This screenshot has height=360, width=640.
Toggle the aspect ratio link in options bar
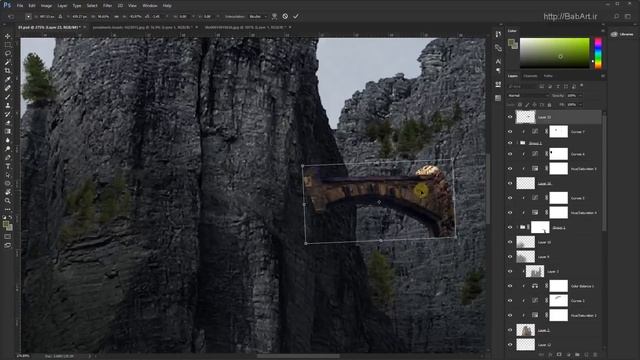(x=116, y=16)
